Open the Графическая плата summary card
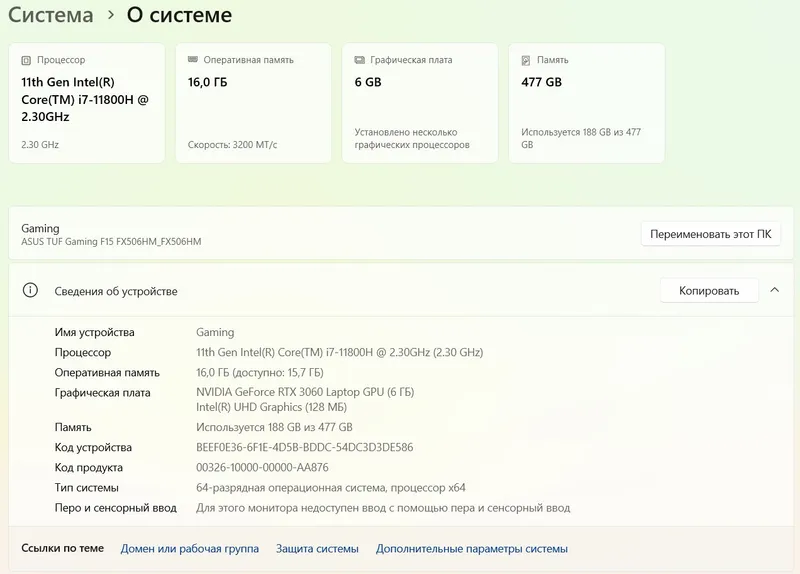 tap(420, 103)
